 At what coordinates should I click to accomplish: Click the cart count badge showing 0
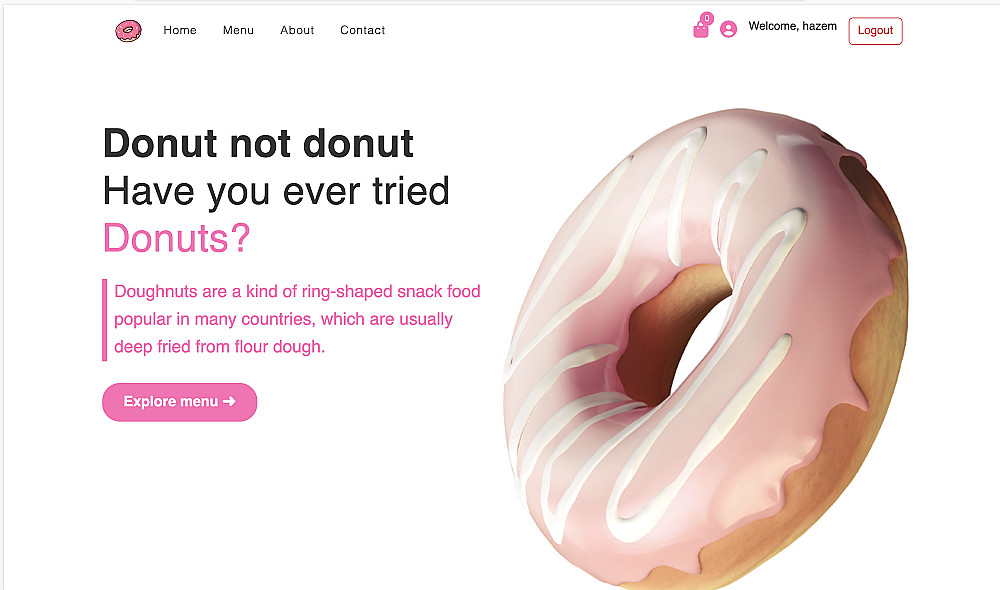(x=707, y=18)
